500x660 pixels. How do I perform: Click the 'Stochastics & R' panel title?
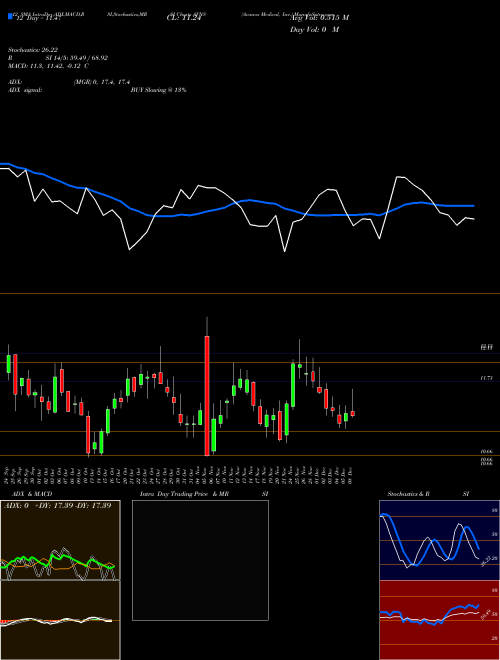408,494
